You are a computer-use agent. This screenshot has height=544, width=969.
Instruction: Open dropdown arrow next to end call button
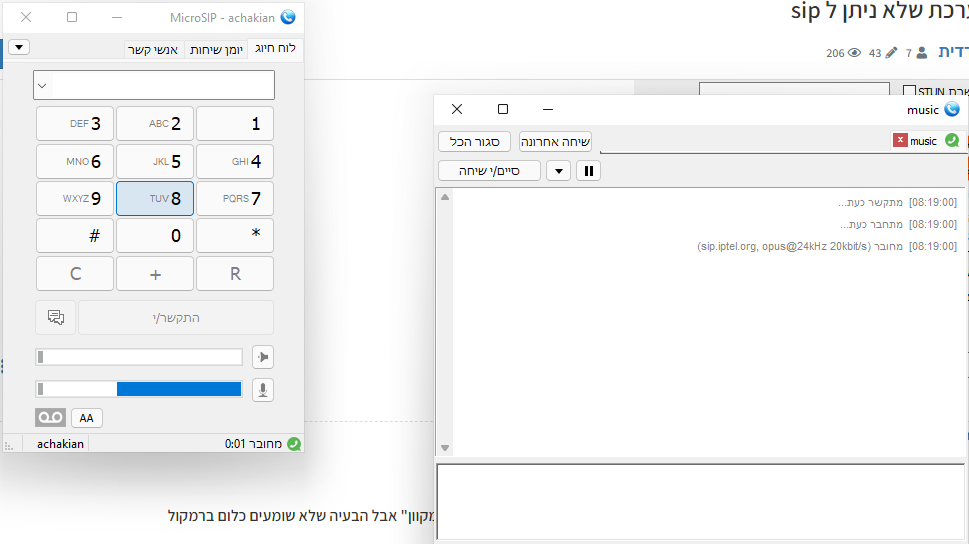pos(559,171)
